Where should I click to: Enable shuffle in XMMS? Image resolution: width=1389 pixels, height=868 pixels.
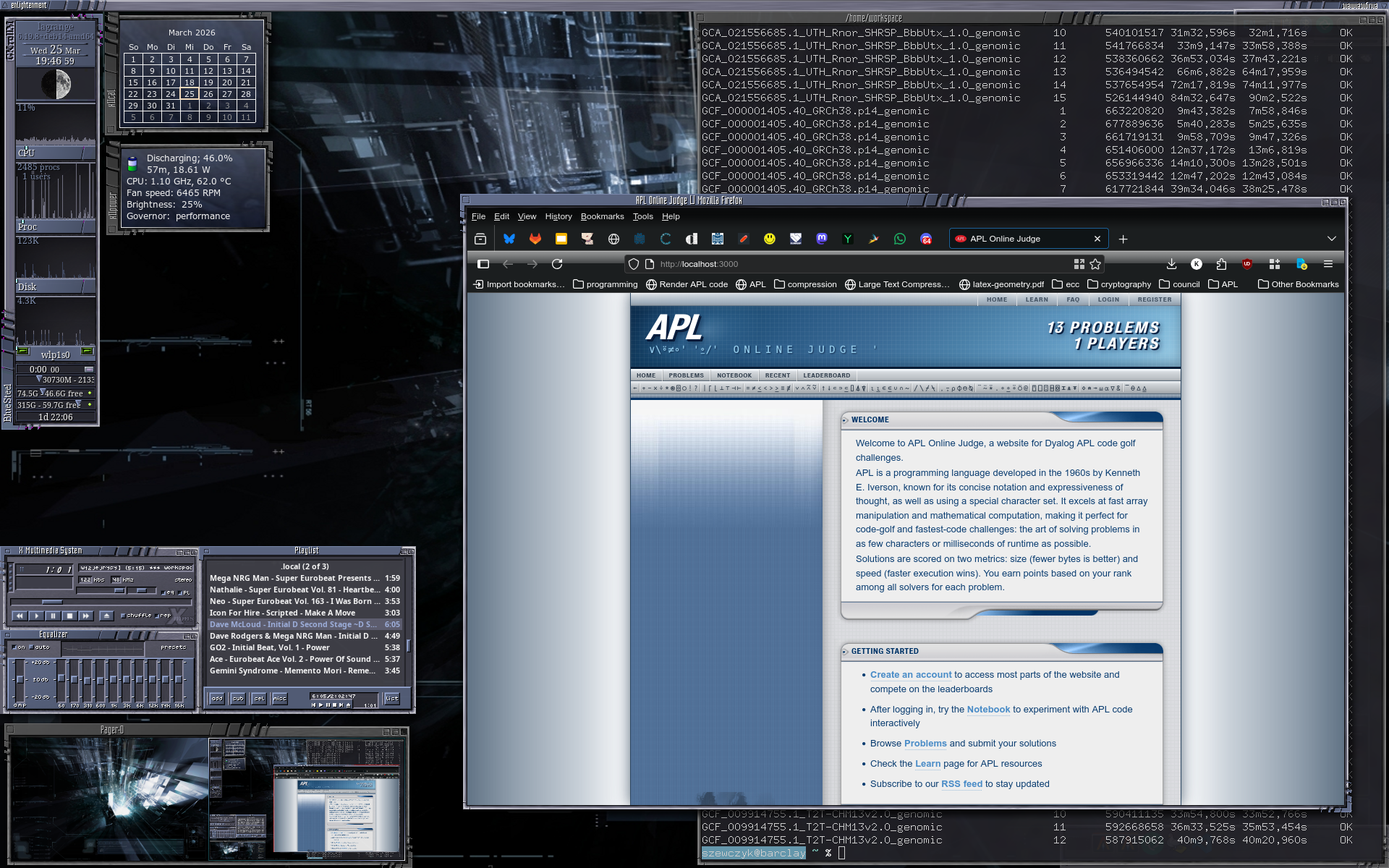coord(123,616)
